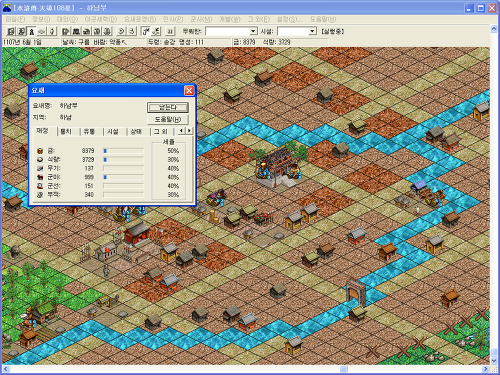Select the pressed person-figure toolbar icon
Viewport: 500px width, 375px height.
32,31
